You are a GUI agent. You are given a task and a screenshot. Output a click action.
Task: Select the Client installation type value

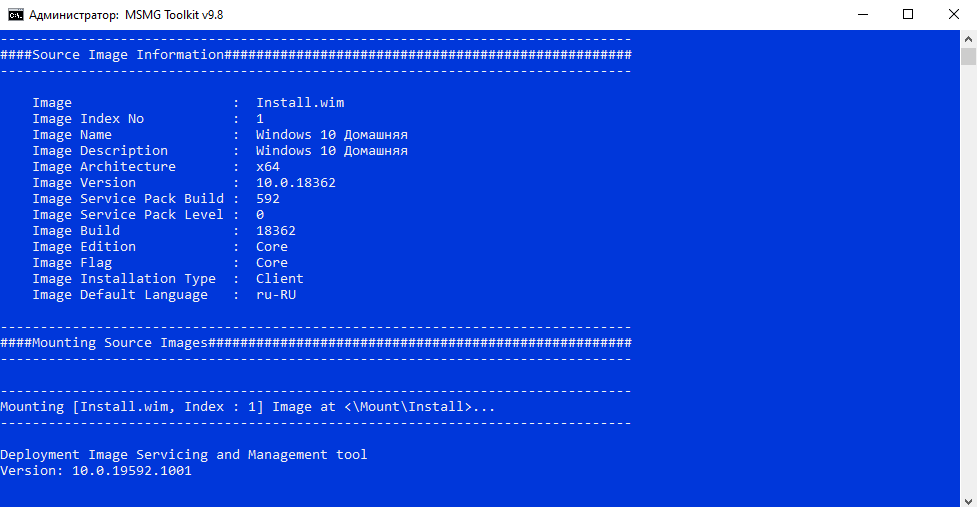[280, 279]
